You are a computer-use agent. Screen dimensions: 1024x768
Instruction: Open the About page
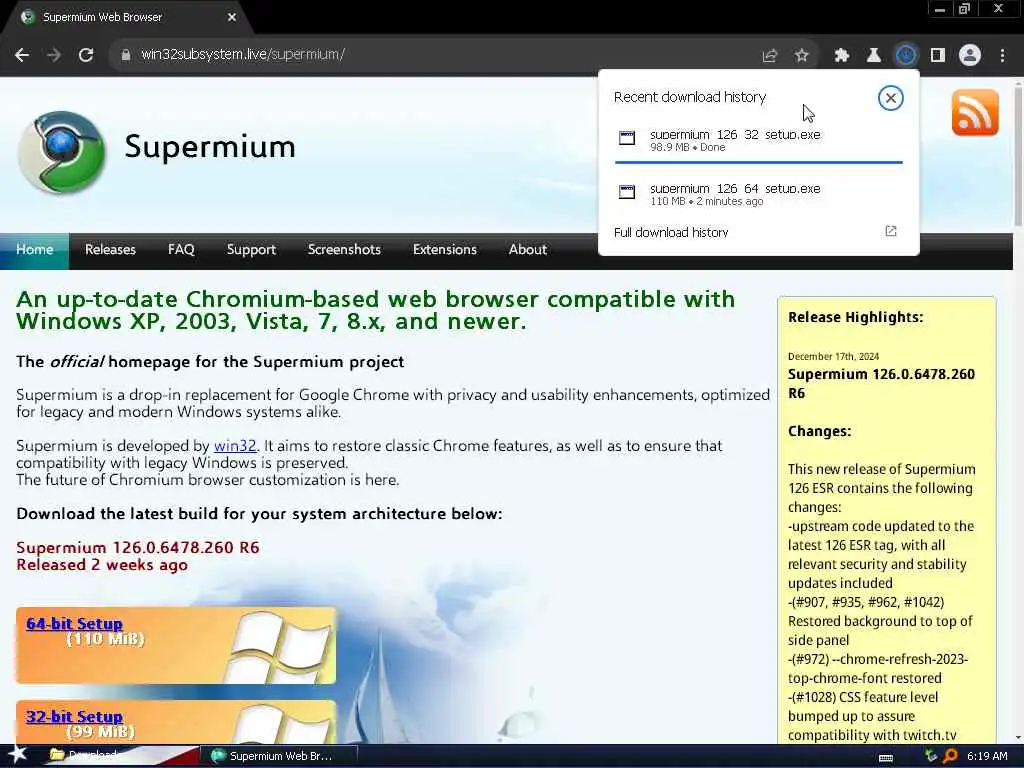(528, 250)
